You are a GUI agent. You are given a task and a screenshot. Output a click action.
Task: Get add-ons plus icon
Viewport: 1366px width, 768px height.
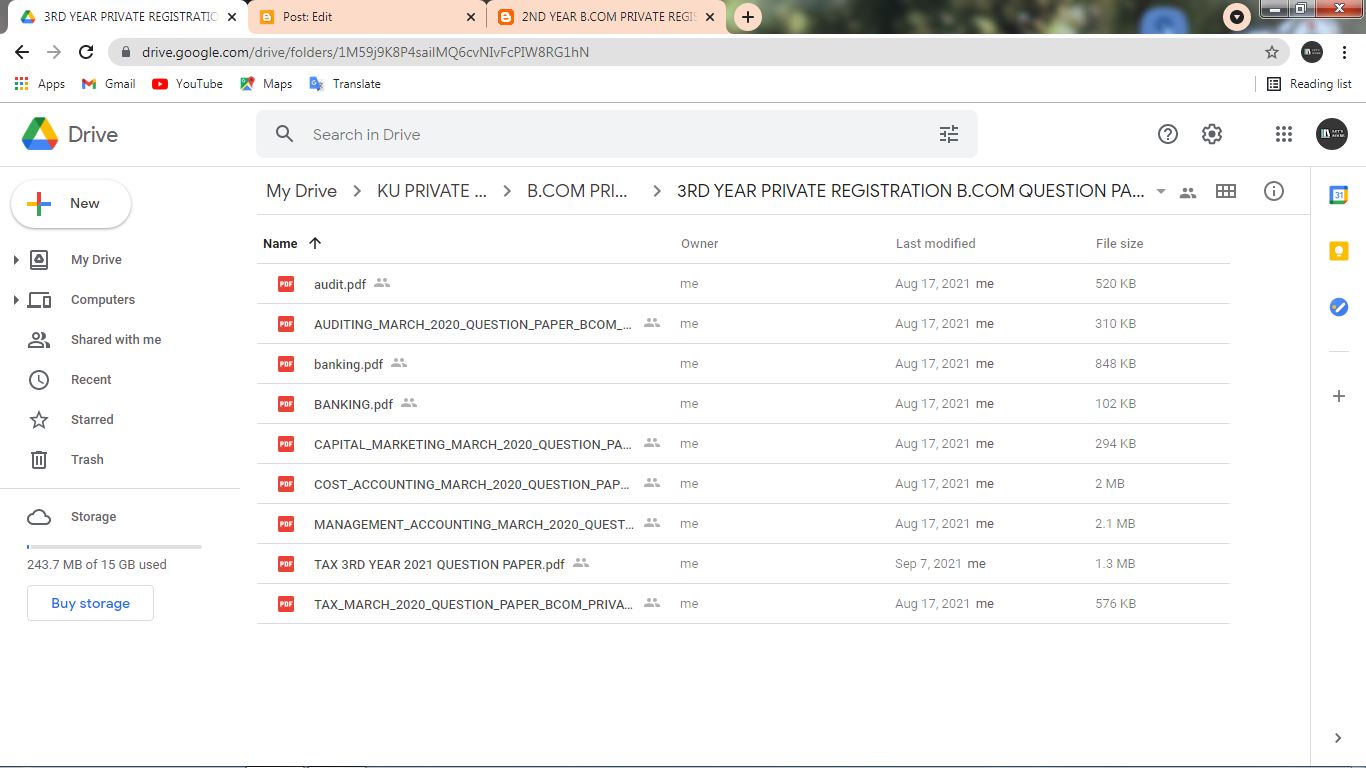pos(1339,396)
